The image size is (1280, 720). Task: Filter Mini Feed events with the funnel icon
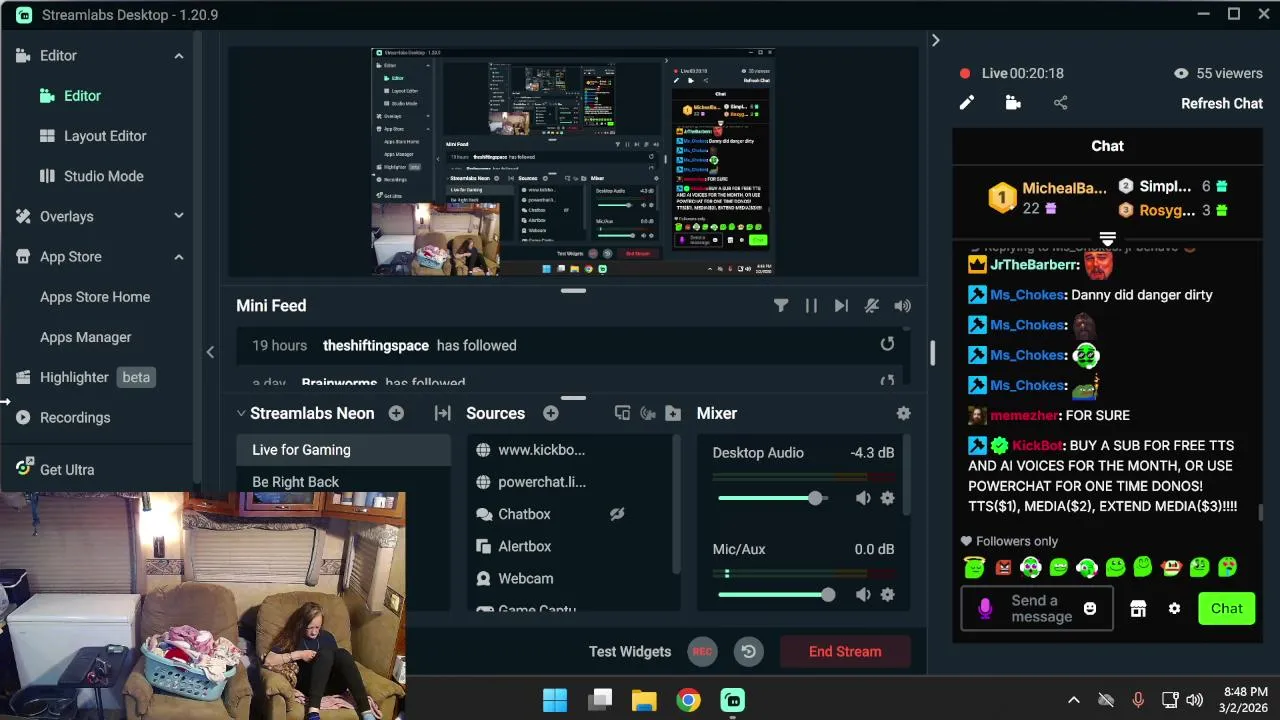[781, 306]
